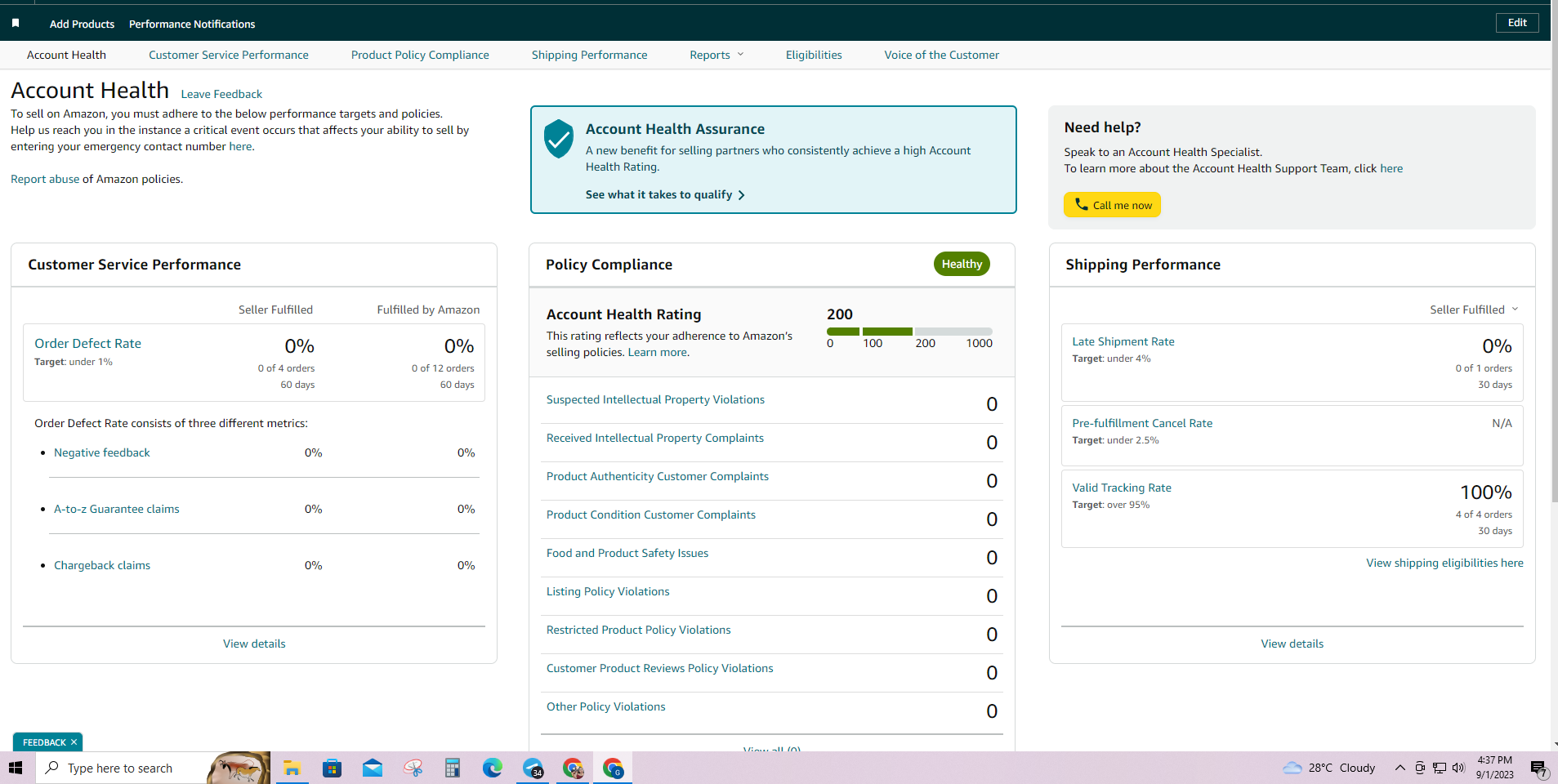Open Received Intellectual Property Complaints
This screenshot has width=1558, height=784.
(655, 438)
